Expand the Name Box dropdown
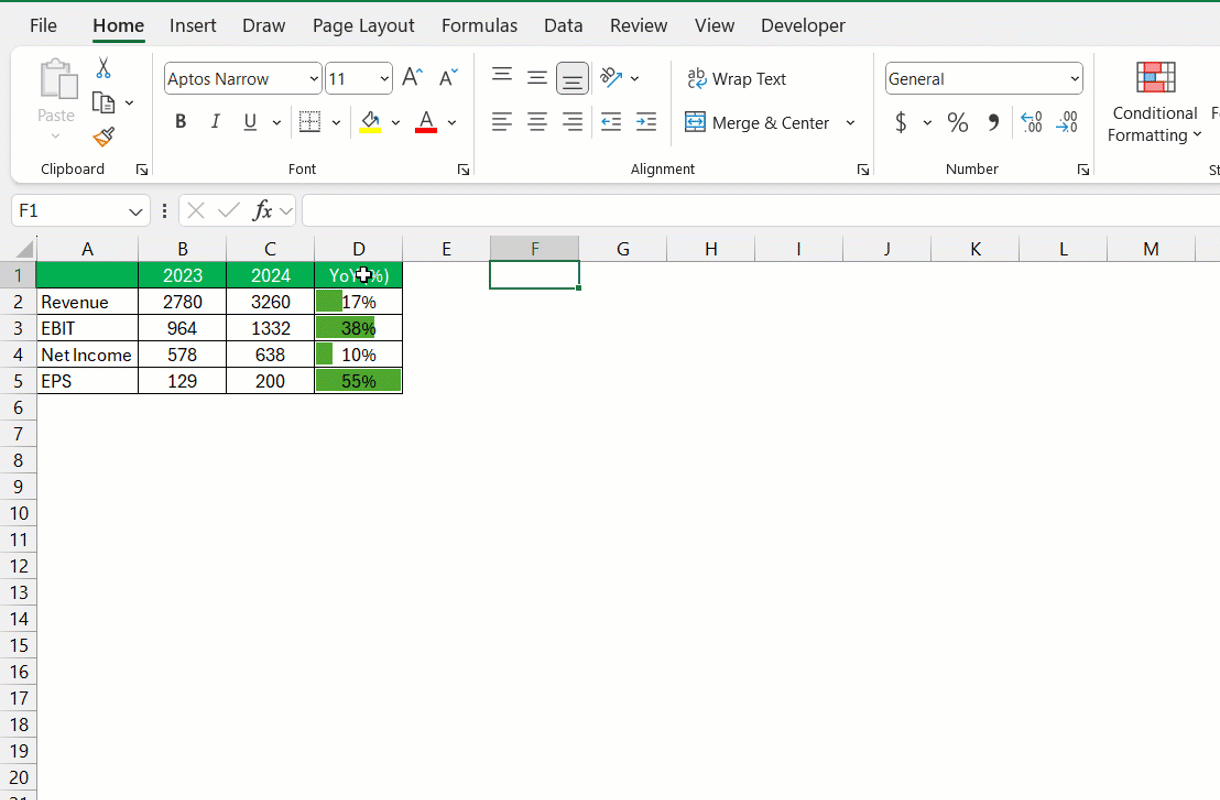This screenshot has width=1220, height=800. (x=136, y=211)
